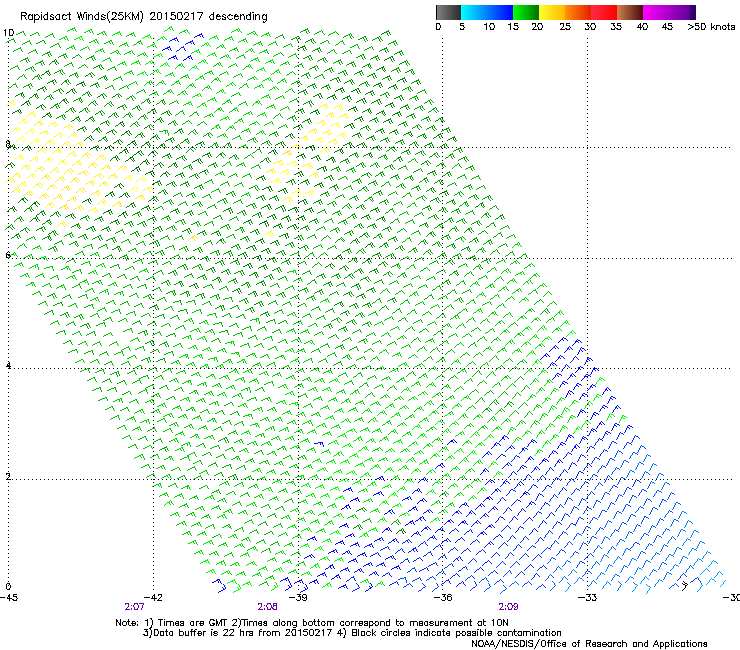
Task: Click the latitude axis label '2'
Action: click(8, 476)
